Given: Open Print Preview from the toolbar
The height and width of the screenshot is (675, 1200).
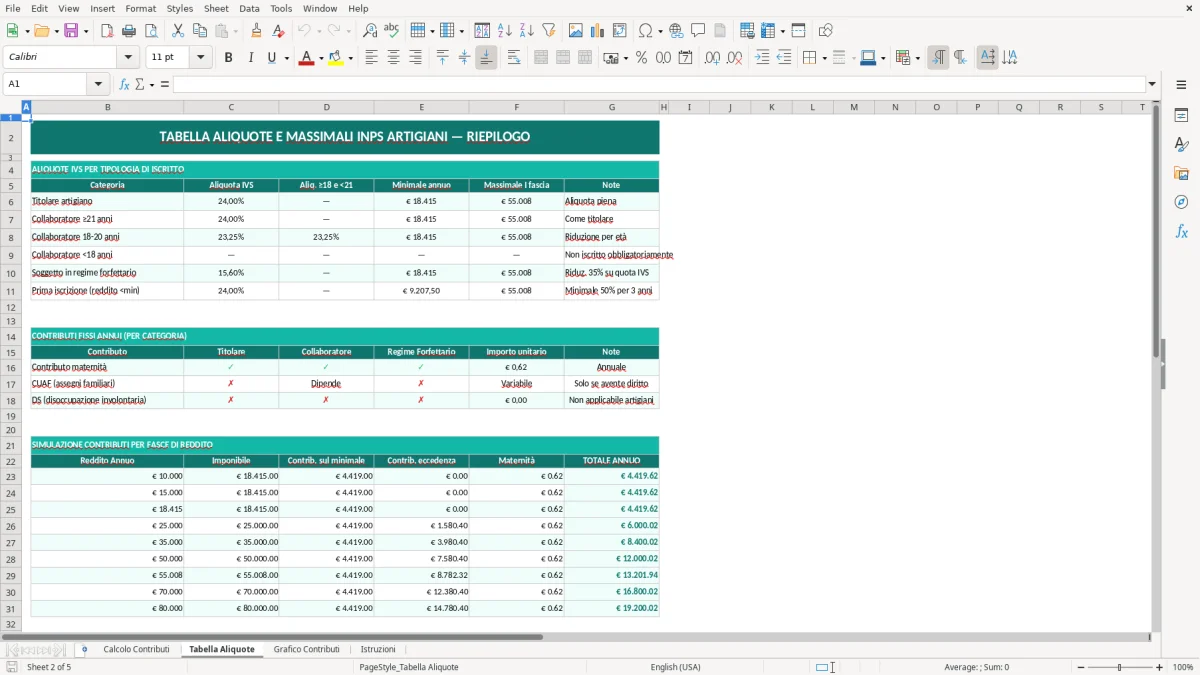Looking at the screenshot, I should click(150, 31).
